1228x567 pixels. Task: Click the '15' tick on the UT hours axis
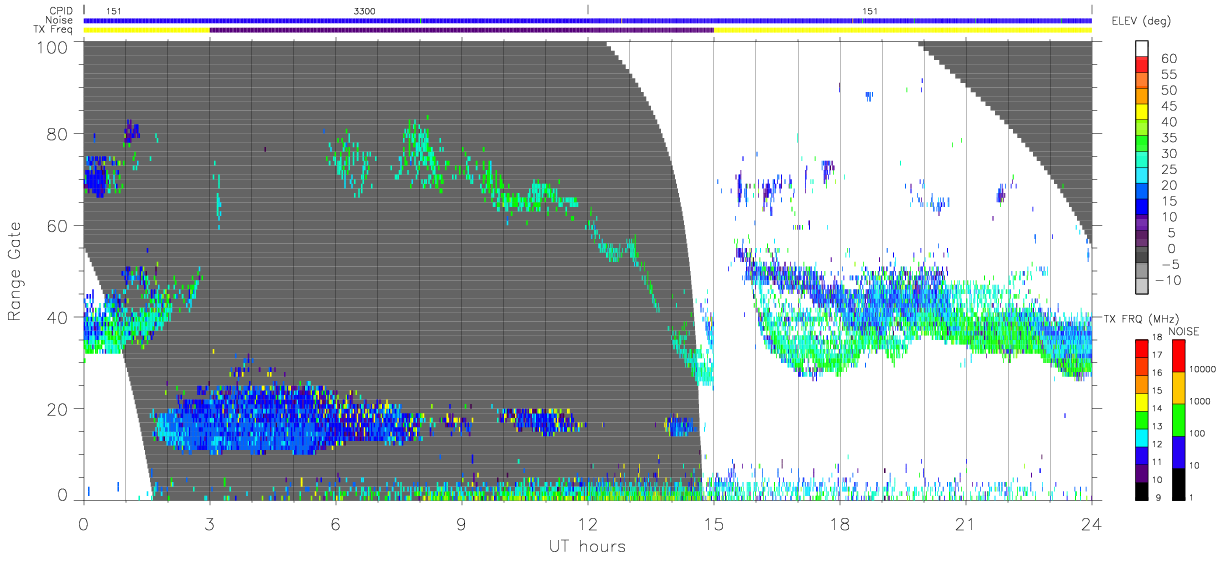(713, 523)
